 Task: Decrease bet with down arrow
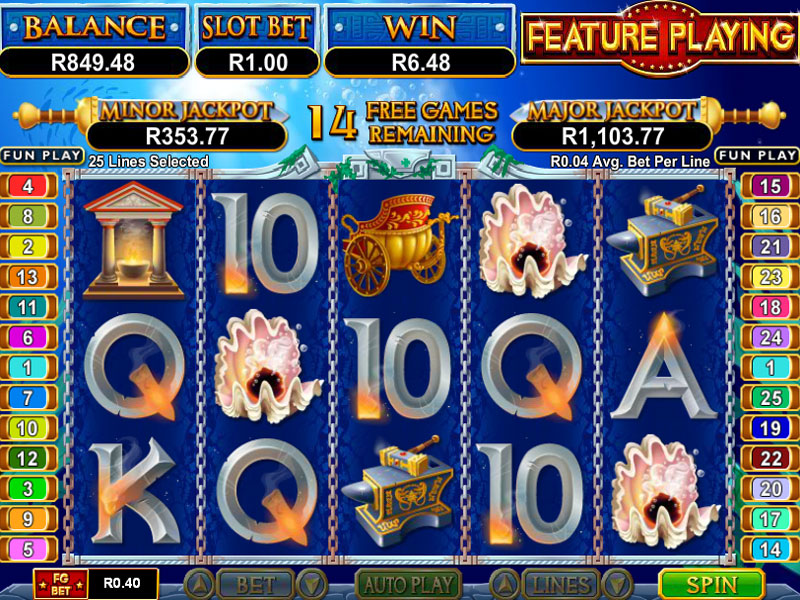point(311,584)
